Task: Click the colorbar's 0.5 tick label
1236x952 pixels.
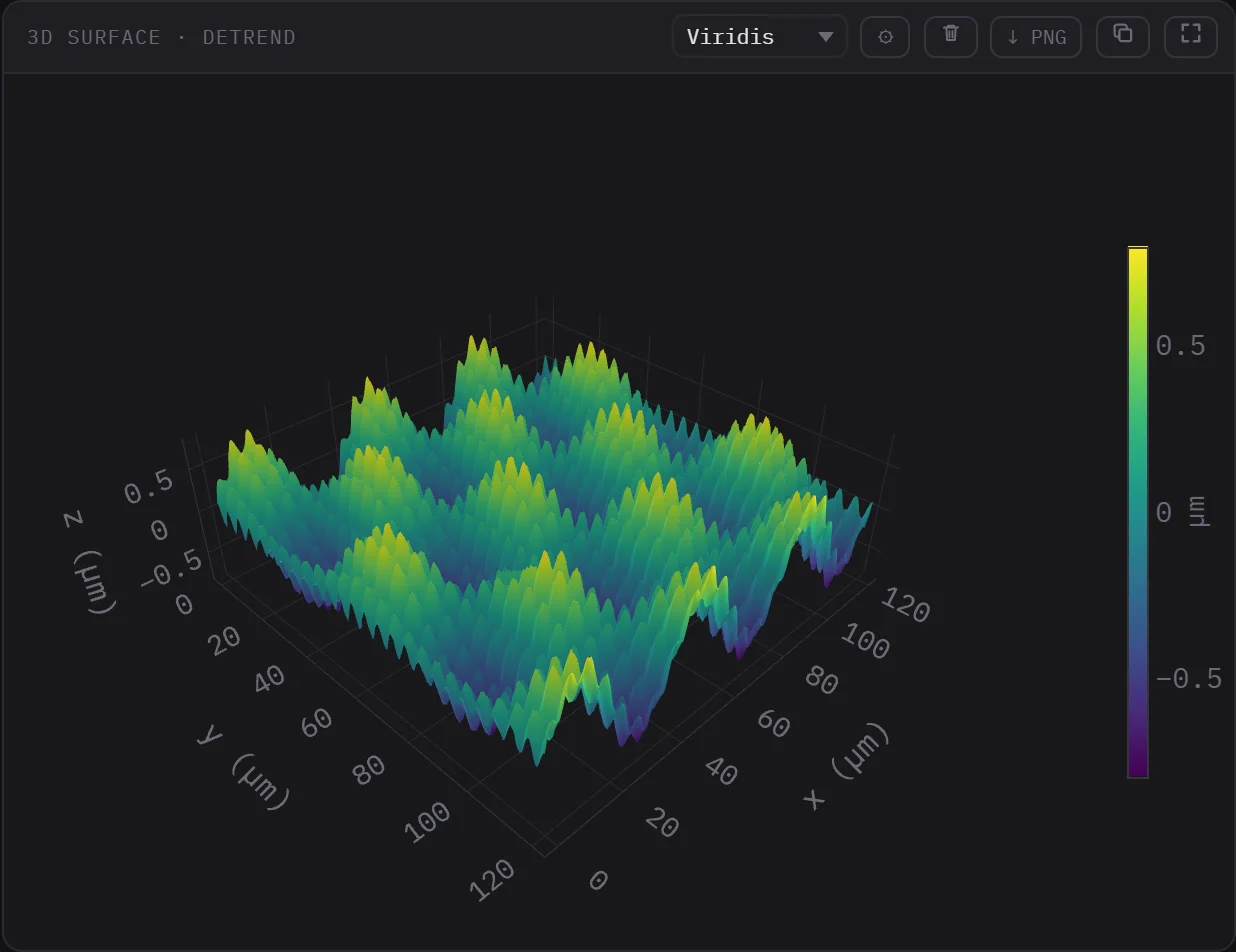Action: [x=1181, y=346]
